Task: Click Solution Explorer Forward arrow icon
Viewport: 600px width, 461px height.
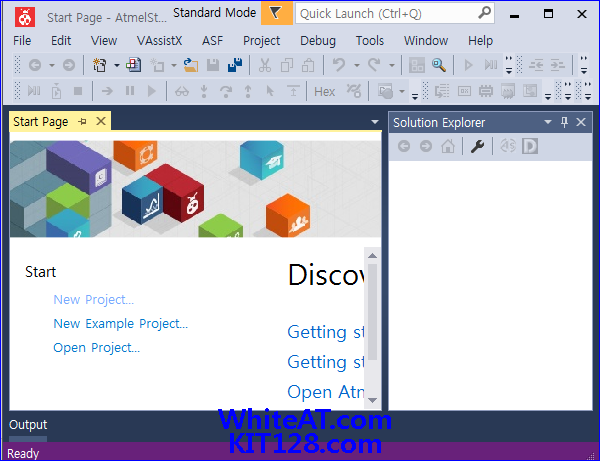Action: coord(426,146)
